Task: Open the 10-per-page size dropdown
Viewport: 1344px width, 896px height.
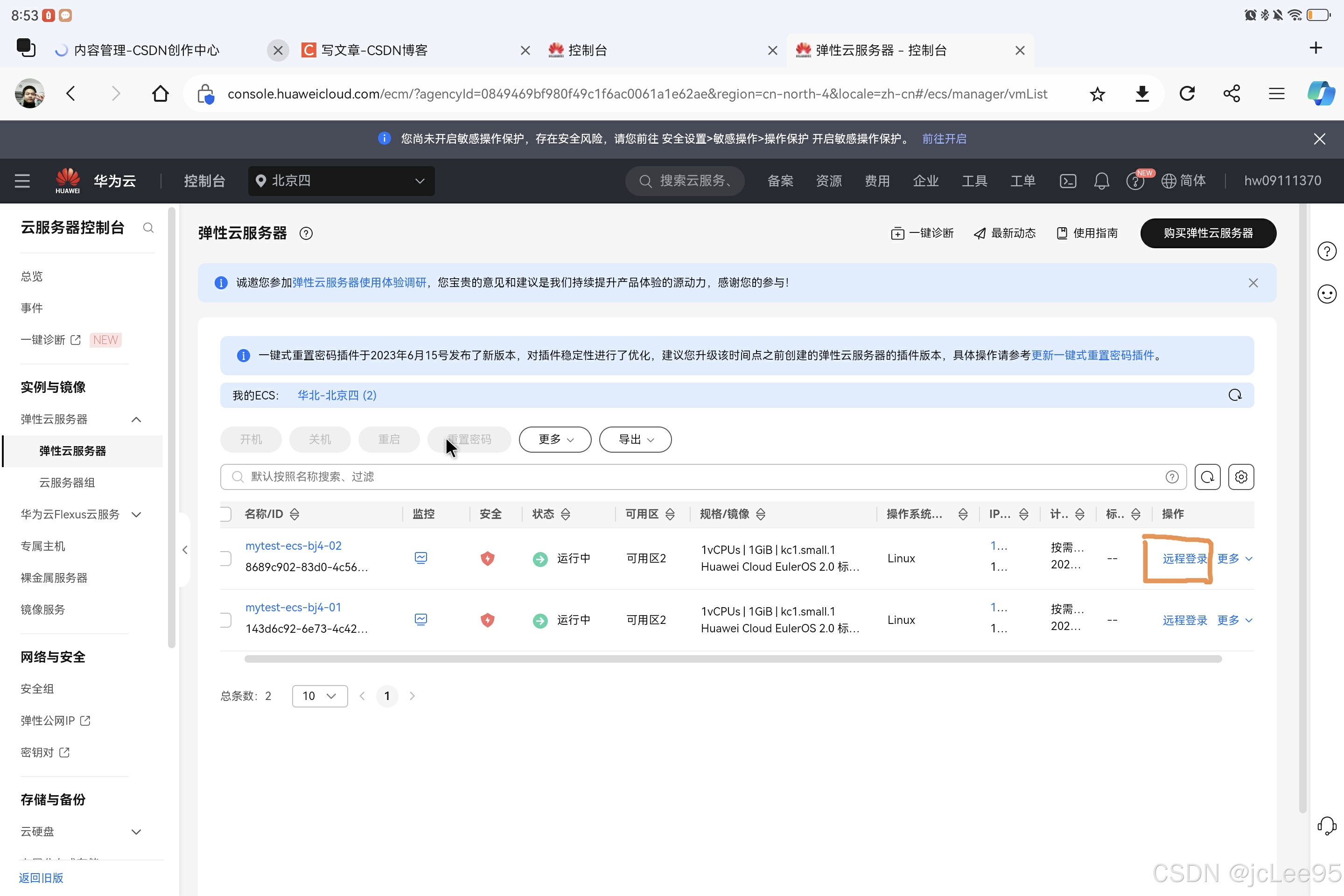Action: coord(319,696)
